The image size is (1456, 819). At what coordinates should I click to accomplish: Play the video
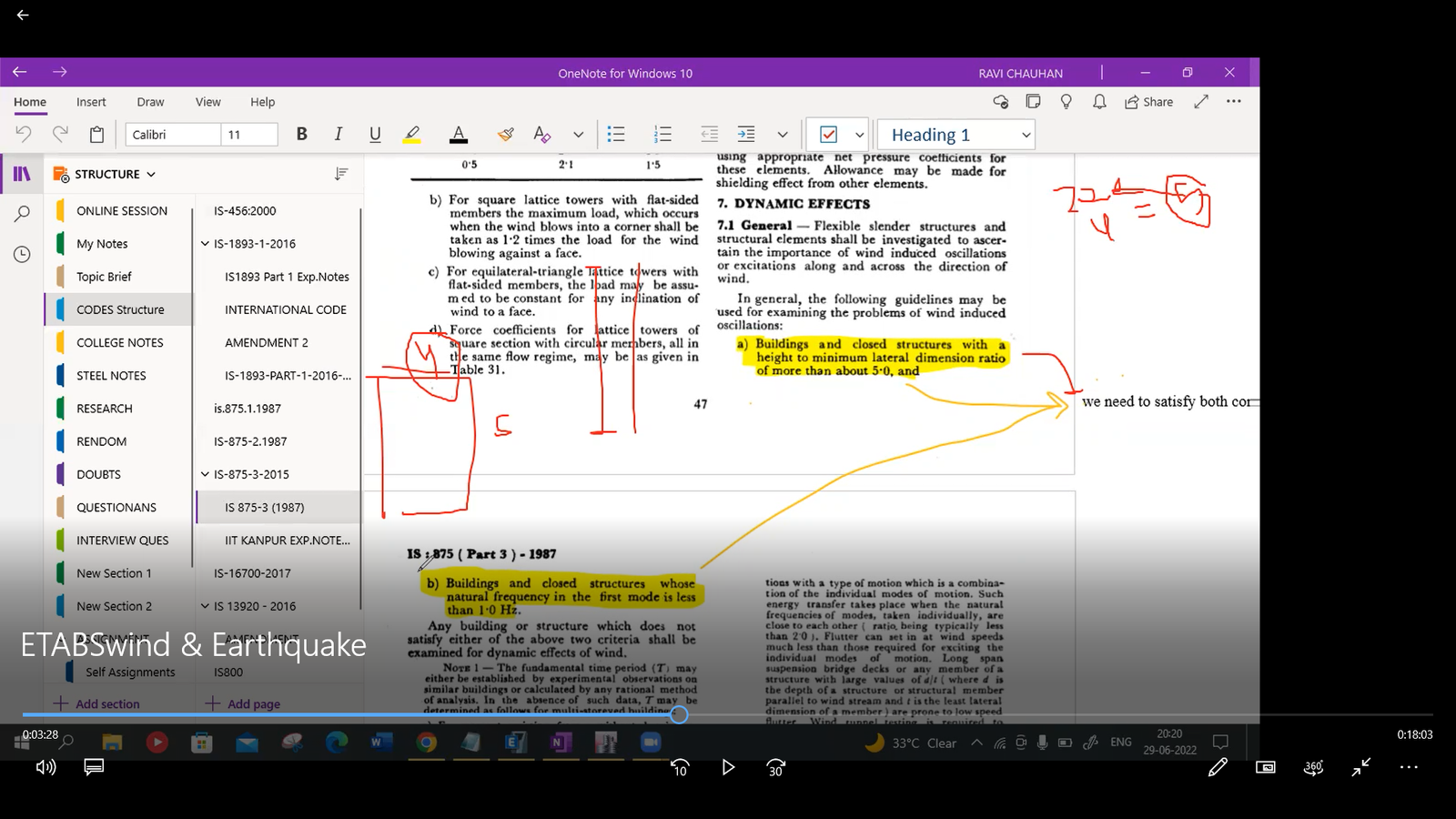[728, 767]
